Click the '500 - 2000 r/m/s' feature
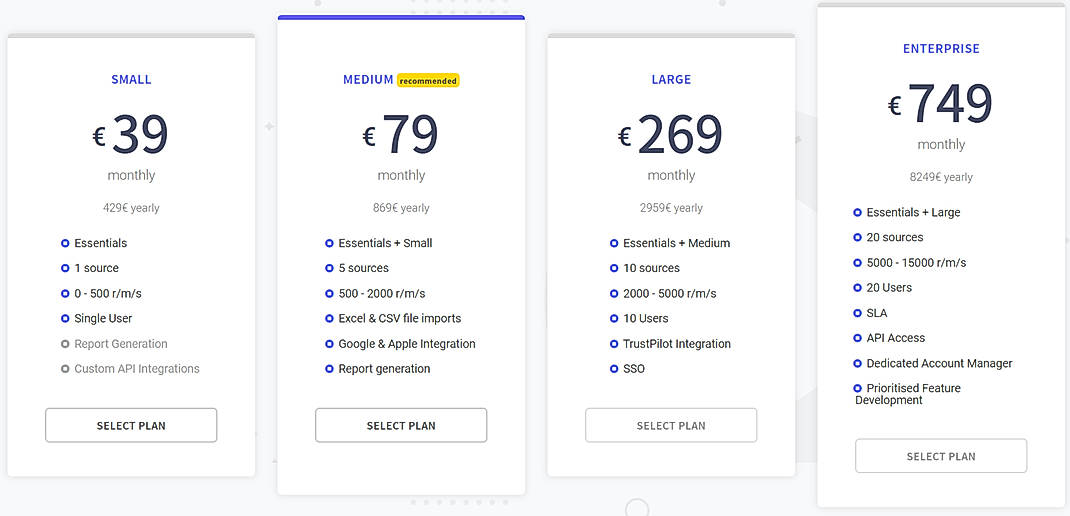Viewport: 1070px width, 516px height. point(381,293)
